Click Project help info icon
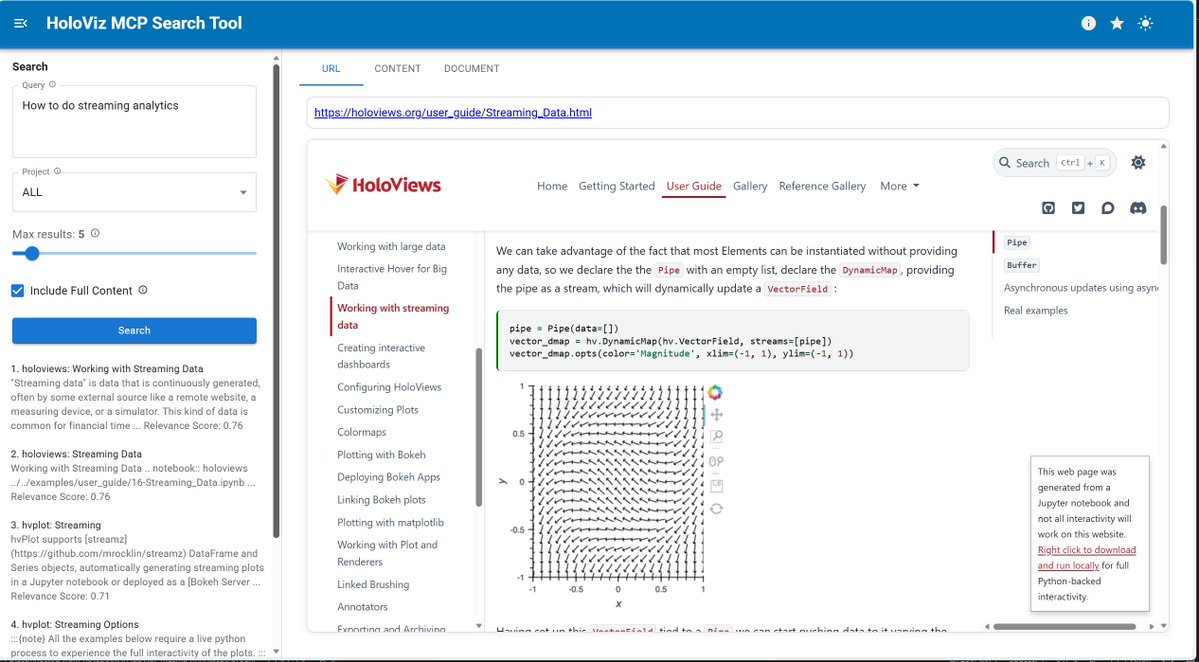Image resolution: width=1199 pixels, height=662 pixels. pos(57,172)
